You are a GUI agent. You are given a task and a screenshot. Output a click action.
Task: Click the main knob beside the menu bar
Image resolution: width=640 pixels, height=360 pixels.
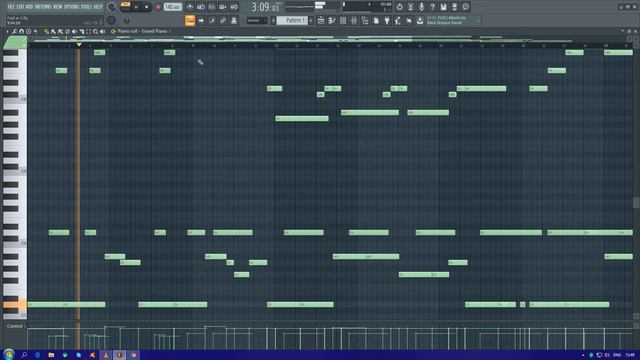[111, 7]
